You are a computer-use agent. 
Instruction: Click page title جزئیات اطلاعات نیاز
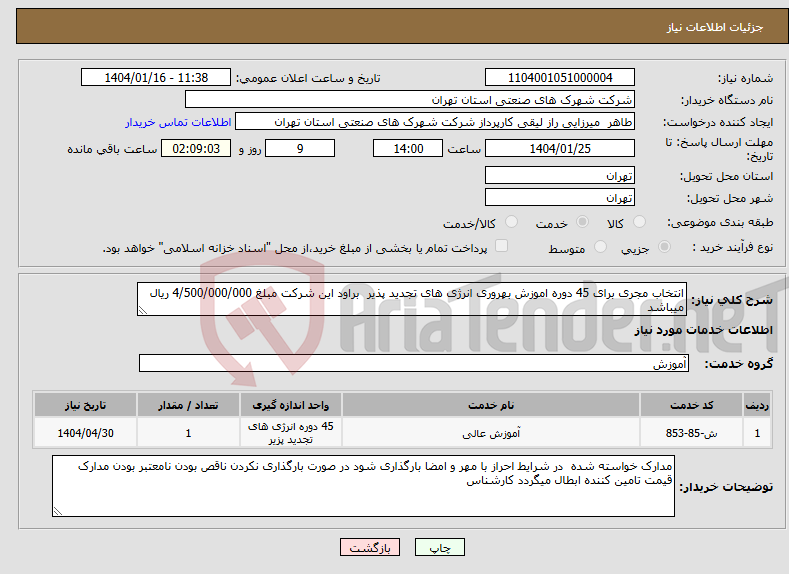point(715,27)
